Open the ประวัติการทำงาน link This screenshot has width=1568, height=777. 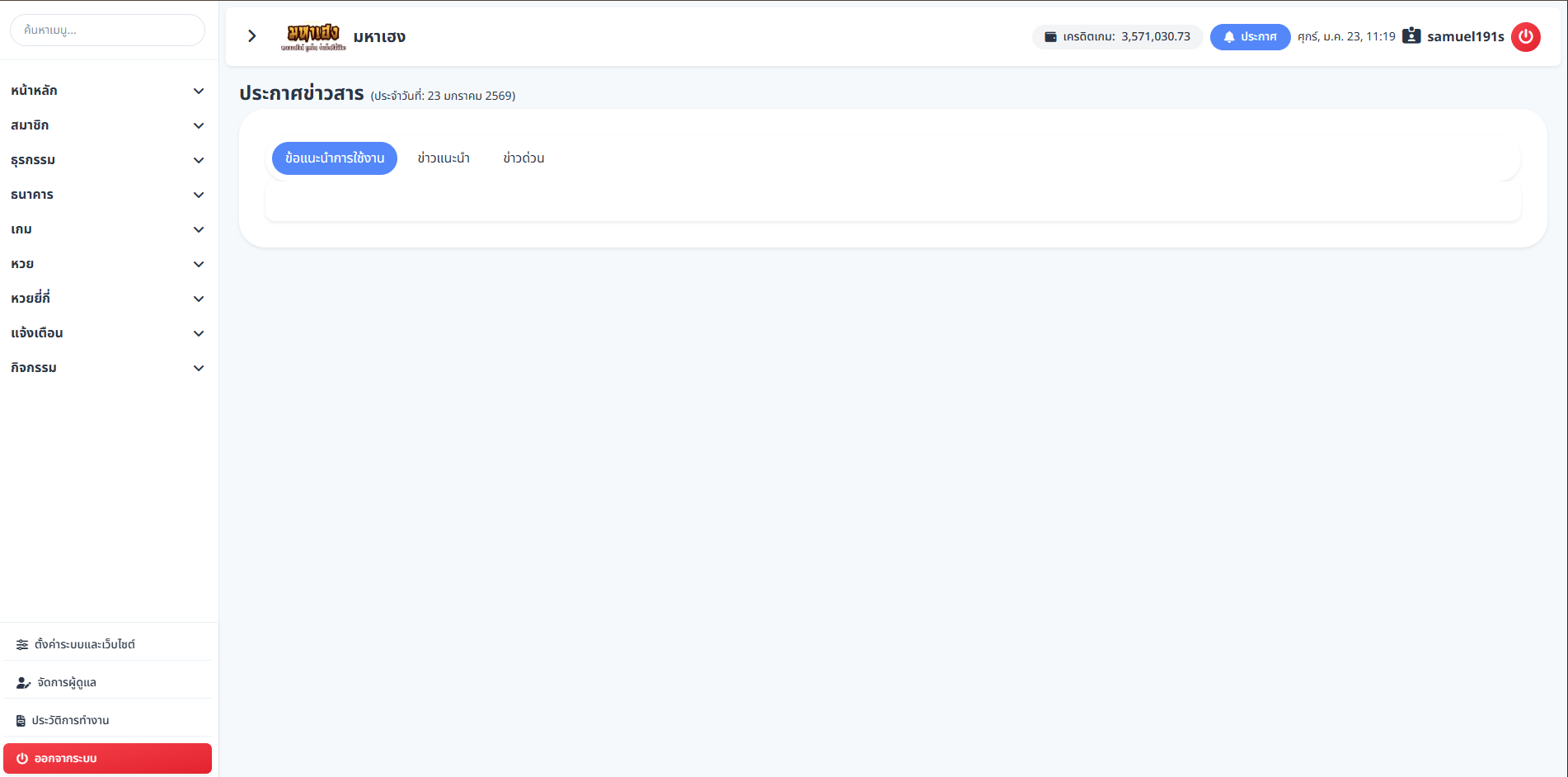(x=71, y=721)
